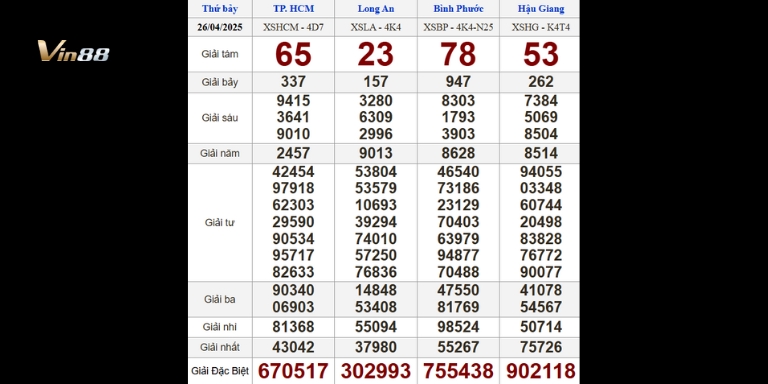Click Hậu Giang first prize 75726
768x384 pixels.
[541, 347]
